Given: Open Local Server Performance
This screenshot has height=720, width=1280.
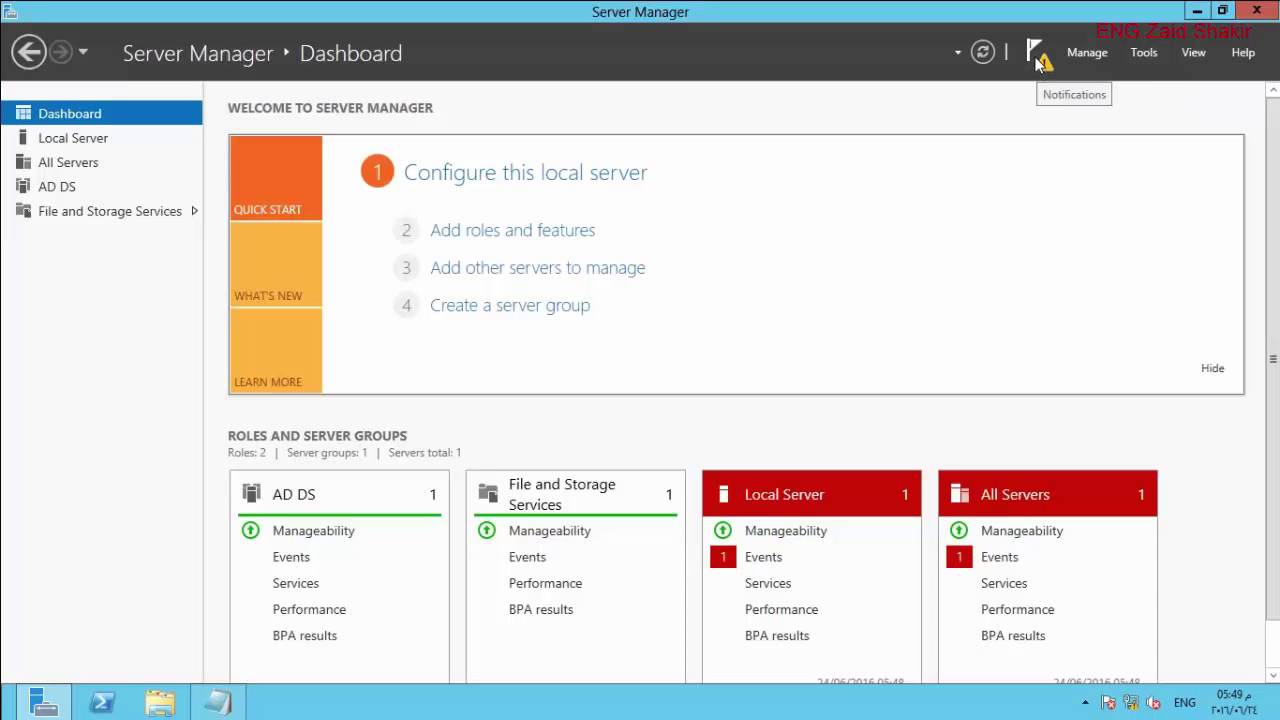Looking at the screenshot, I should (781, 609).
